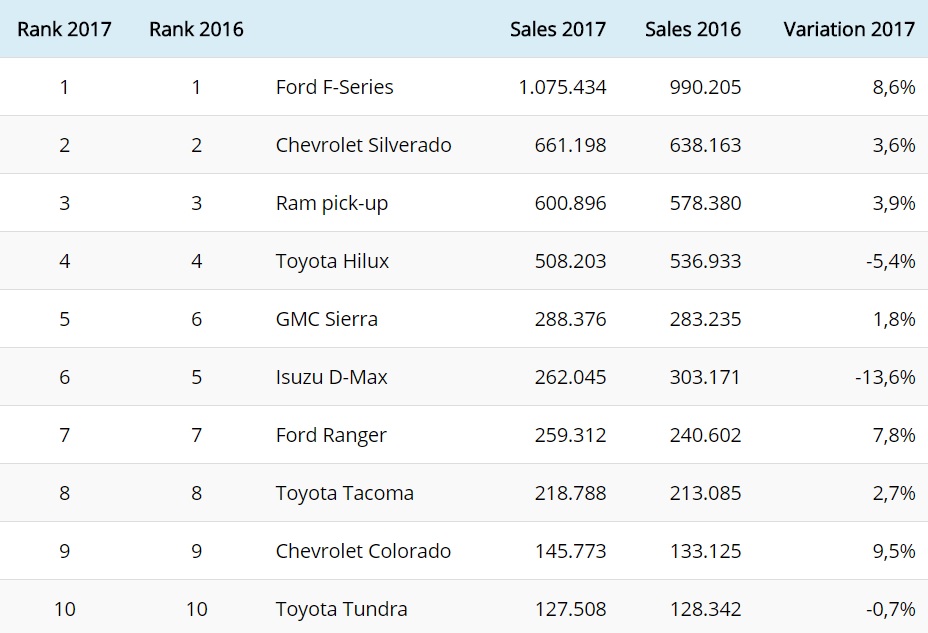Click the Sales 2017 column header

click(x=558, y=29)
